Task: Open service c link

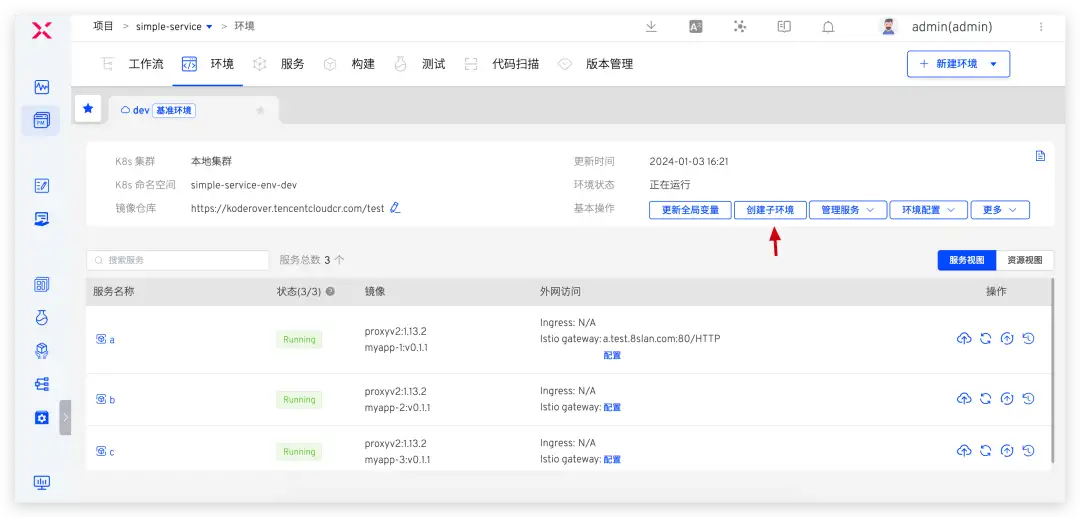Action: 105,452
